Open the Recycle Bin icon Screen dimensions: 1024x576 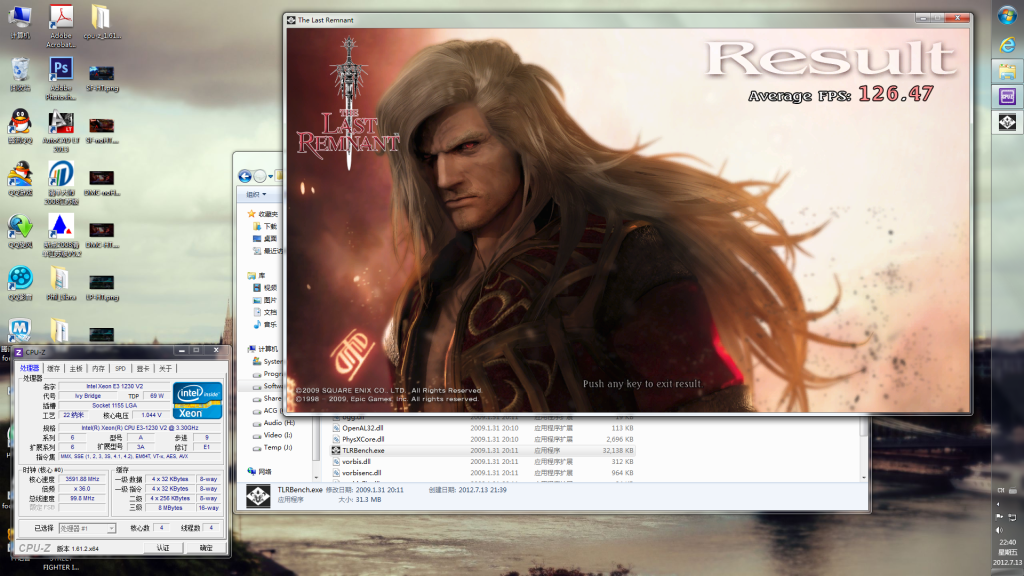pos(20,70)
